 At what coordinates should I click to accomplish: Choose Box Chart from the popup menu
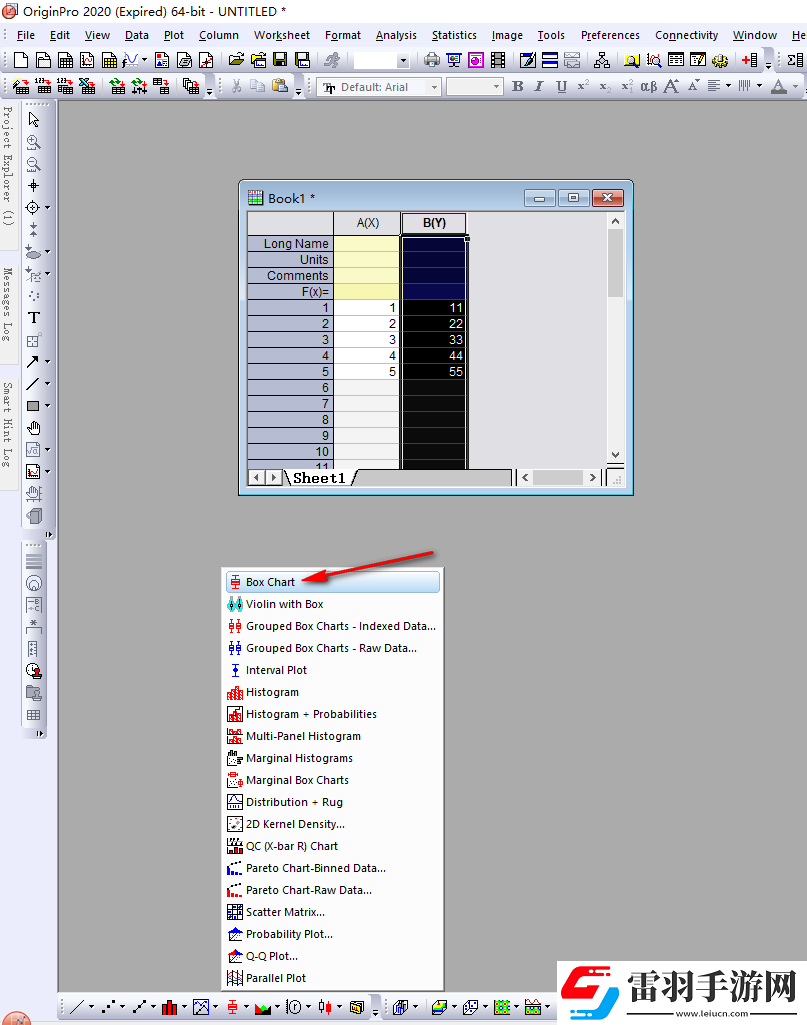point(270,582)
